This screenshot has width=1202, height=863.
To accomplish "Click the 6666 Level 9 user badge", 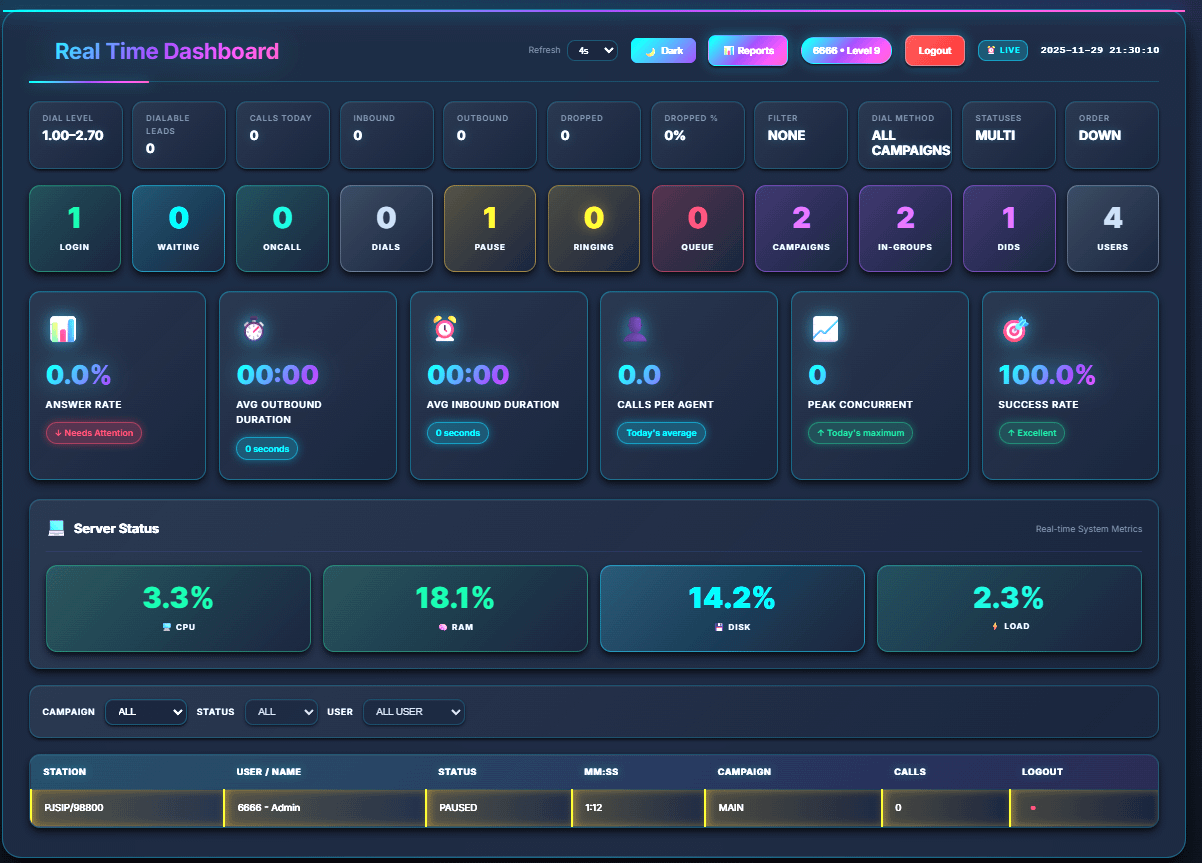I will tap(846, 49).
